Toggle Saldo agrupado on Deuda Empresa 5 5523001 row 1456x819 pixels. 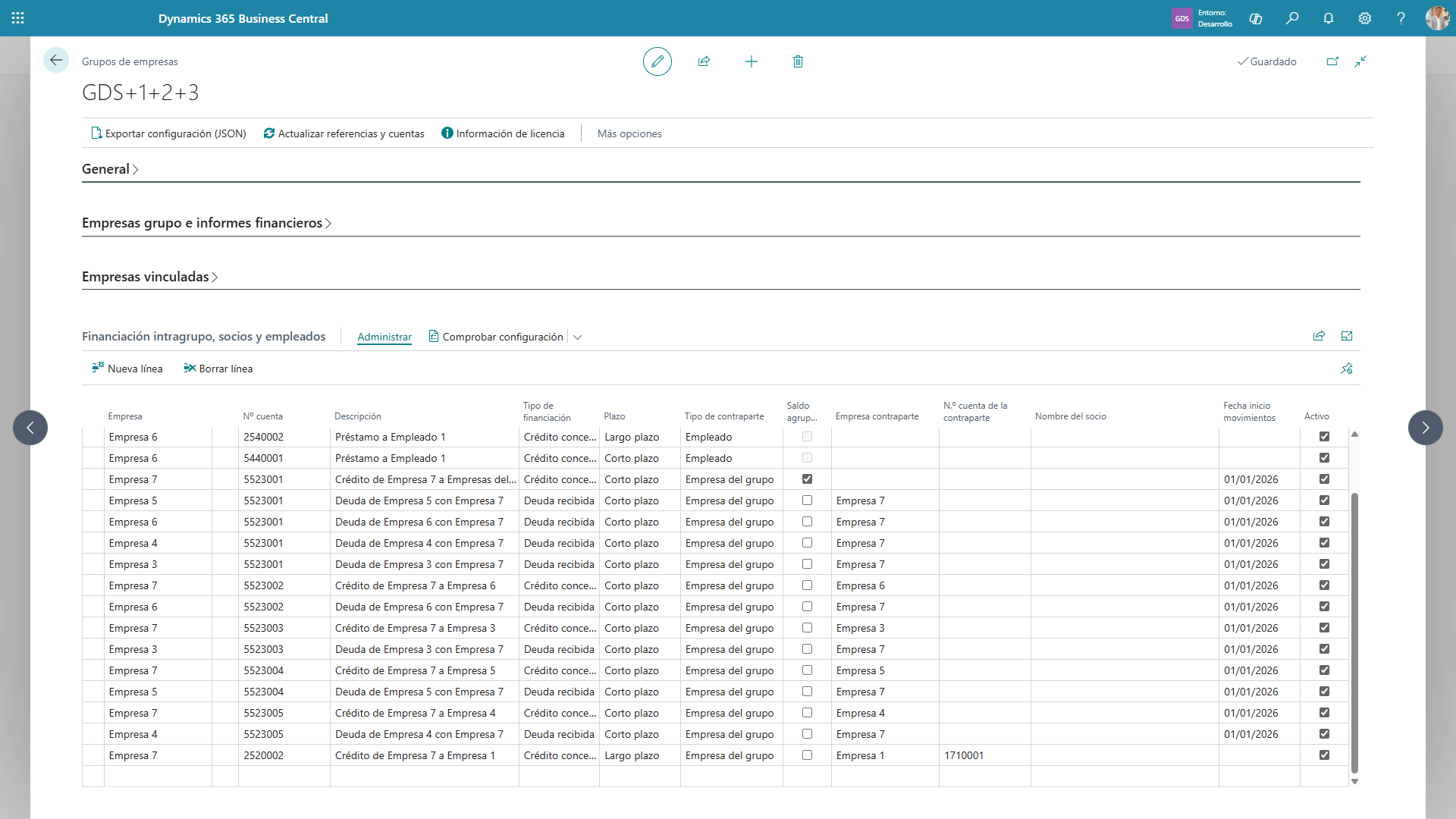[x=807, y=500]
